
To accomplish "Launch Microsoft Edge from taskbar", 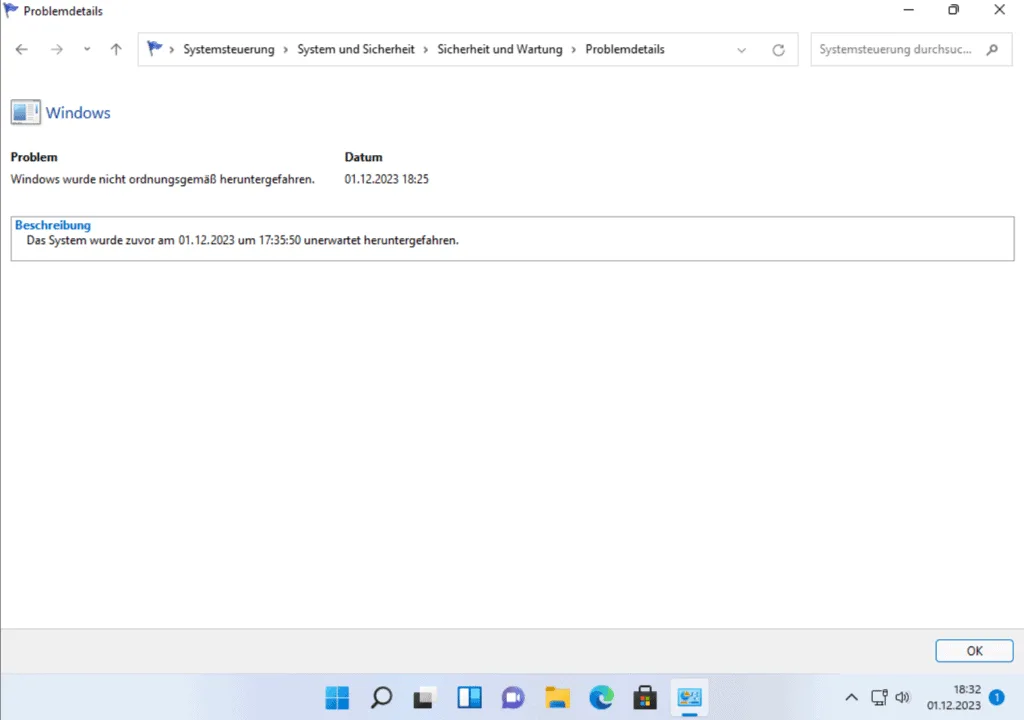I will [601, 697].
